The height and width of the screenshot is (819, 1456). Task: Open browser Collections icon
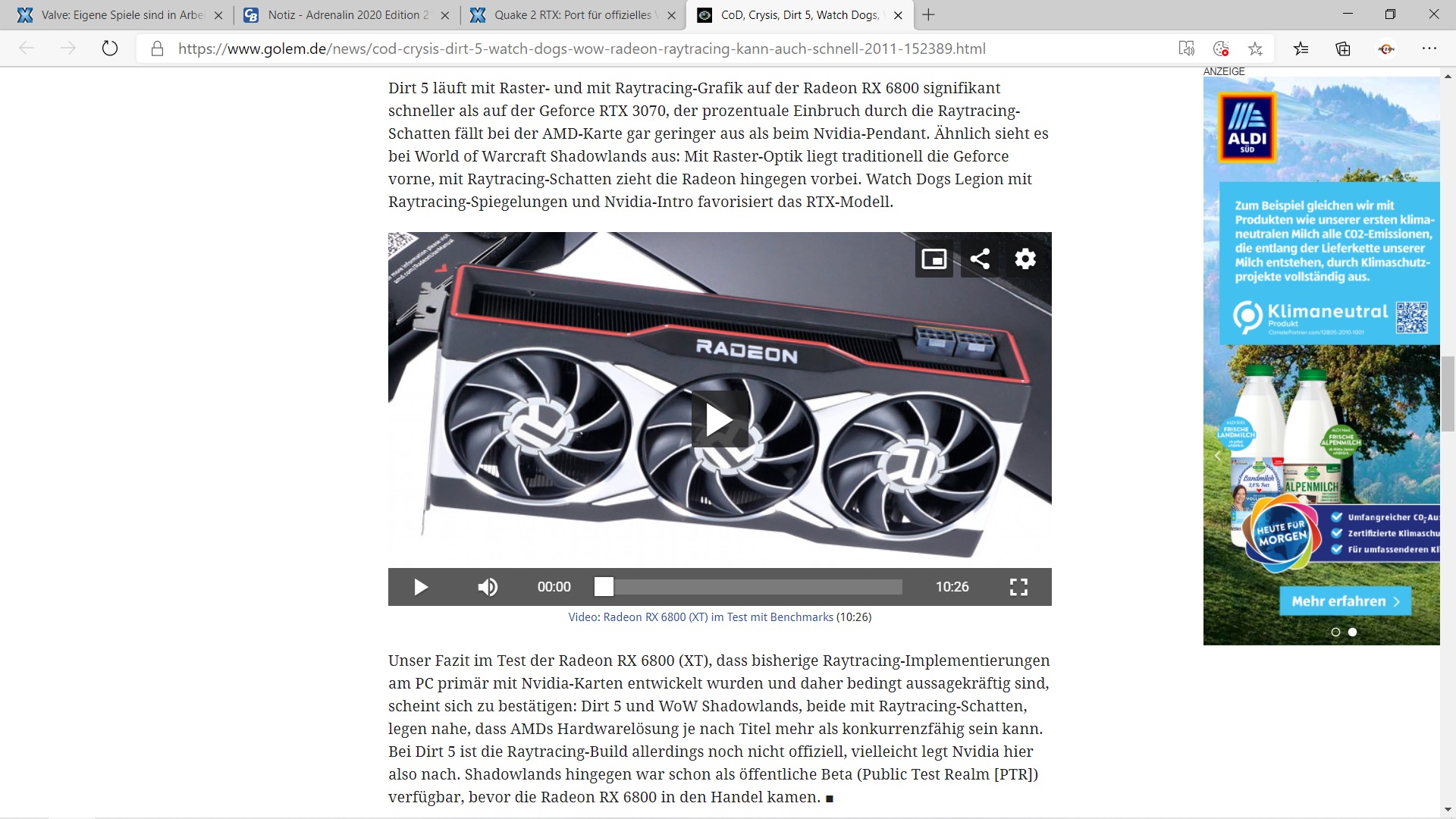pyautogui.click(x=1343, y=49)
